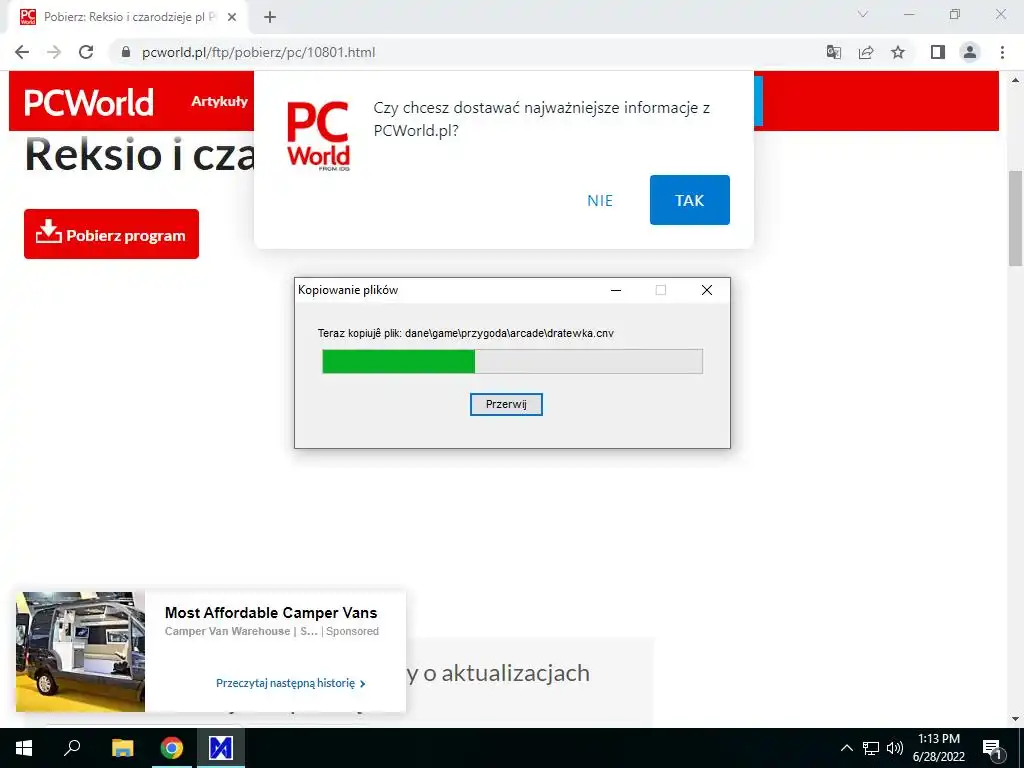Image resolution: width=1024 pixels, height=768 pixels.
Task: Go back with the browser back arrow
Action: coord(22,52)
